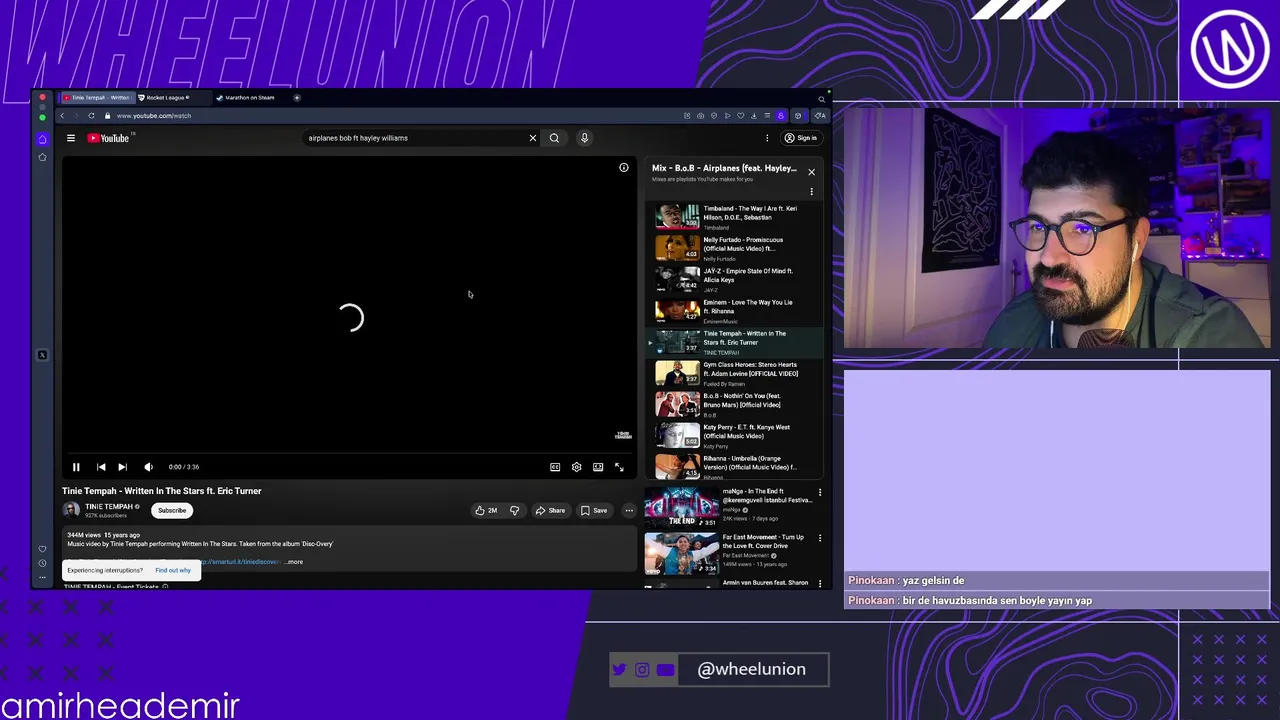This screenshot has width=1280, height=720.
Task: Open sidebar bookmarks heart icon
Action: [42, 549]
